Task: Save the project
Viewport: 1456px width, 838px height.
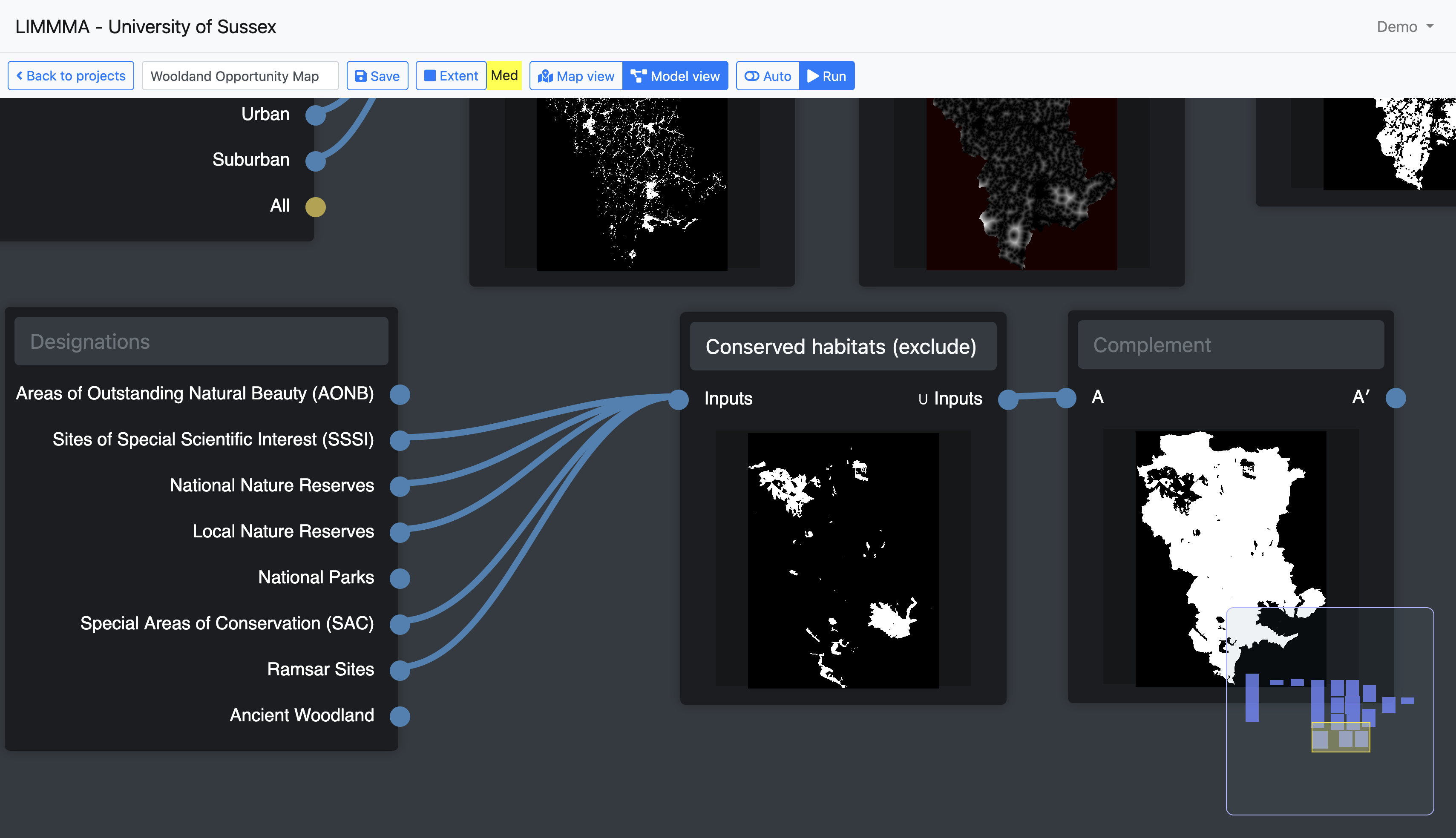Action: tap(377, 76)
